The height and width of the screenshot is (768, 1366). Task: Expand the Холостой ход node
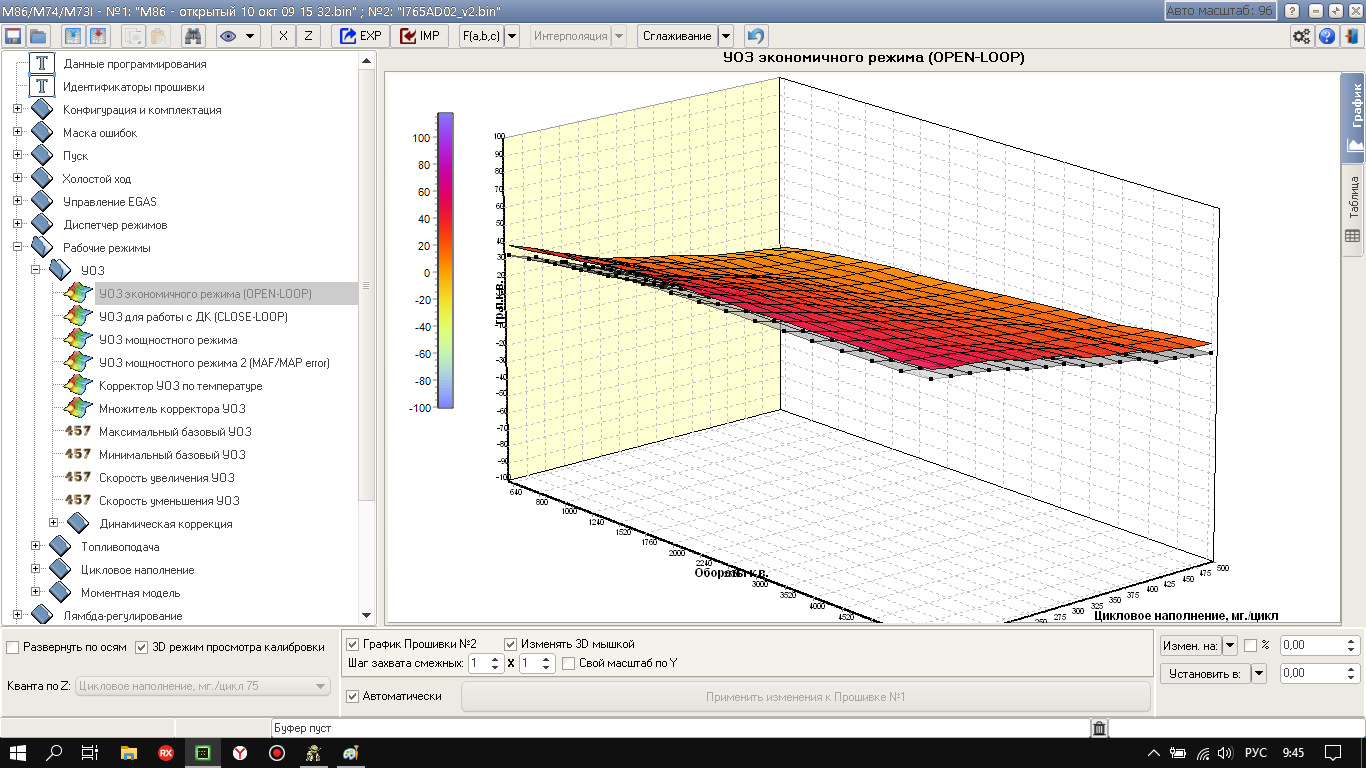(x=17, y=179)
